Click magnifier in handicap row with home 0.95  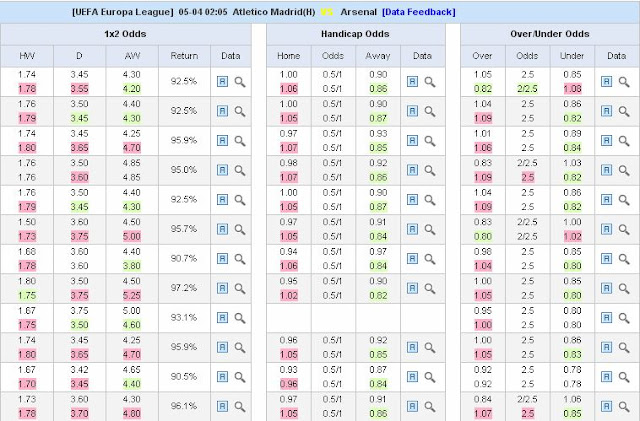tap(430, 288)
